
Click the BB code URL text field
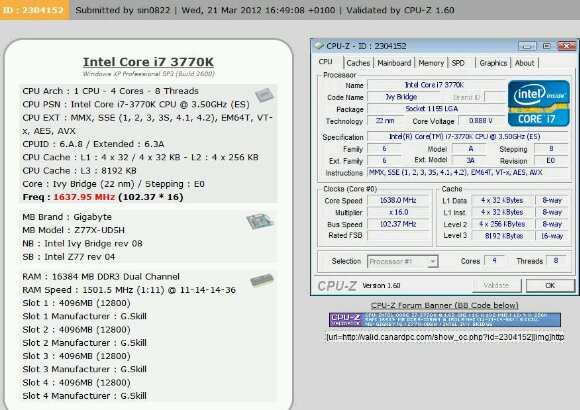pos(445,337)
